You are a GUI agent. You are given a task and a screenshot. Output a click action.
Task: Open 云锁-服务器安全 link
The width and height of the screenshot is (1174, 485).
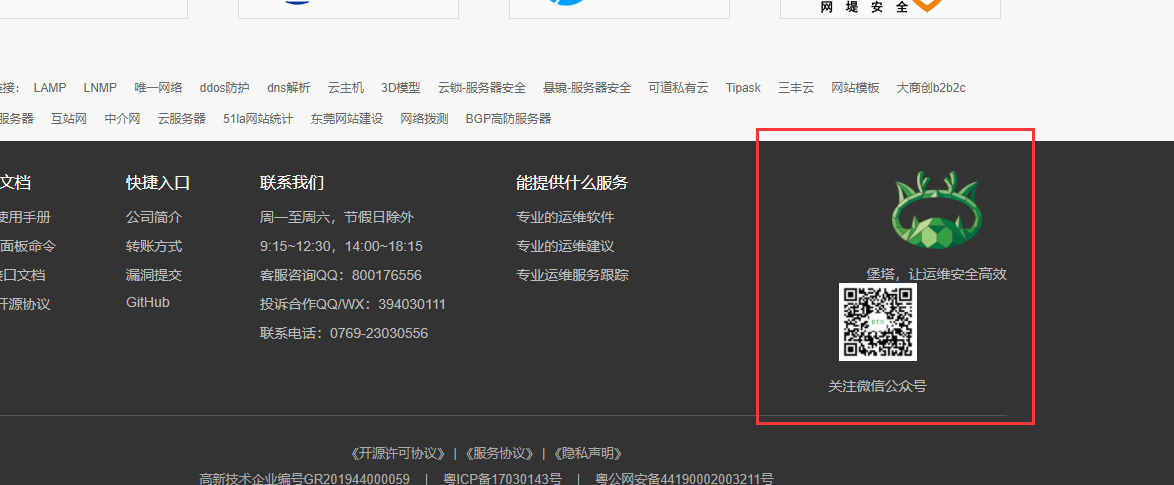click(x=482, y=88)
